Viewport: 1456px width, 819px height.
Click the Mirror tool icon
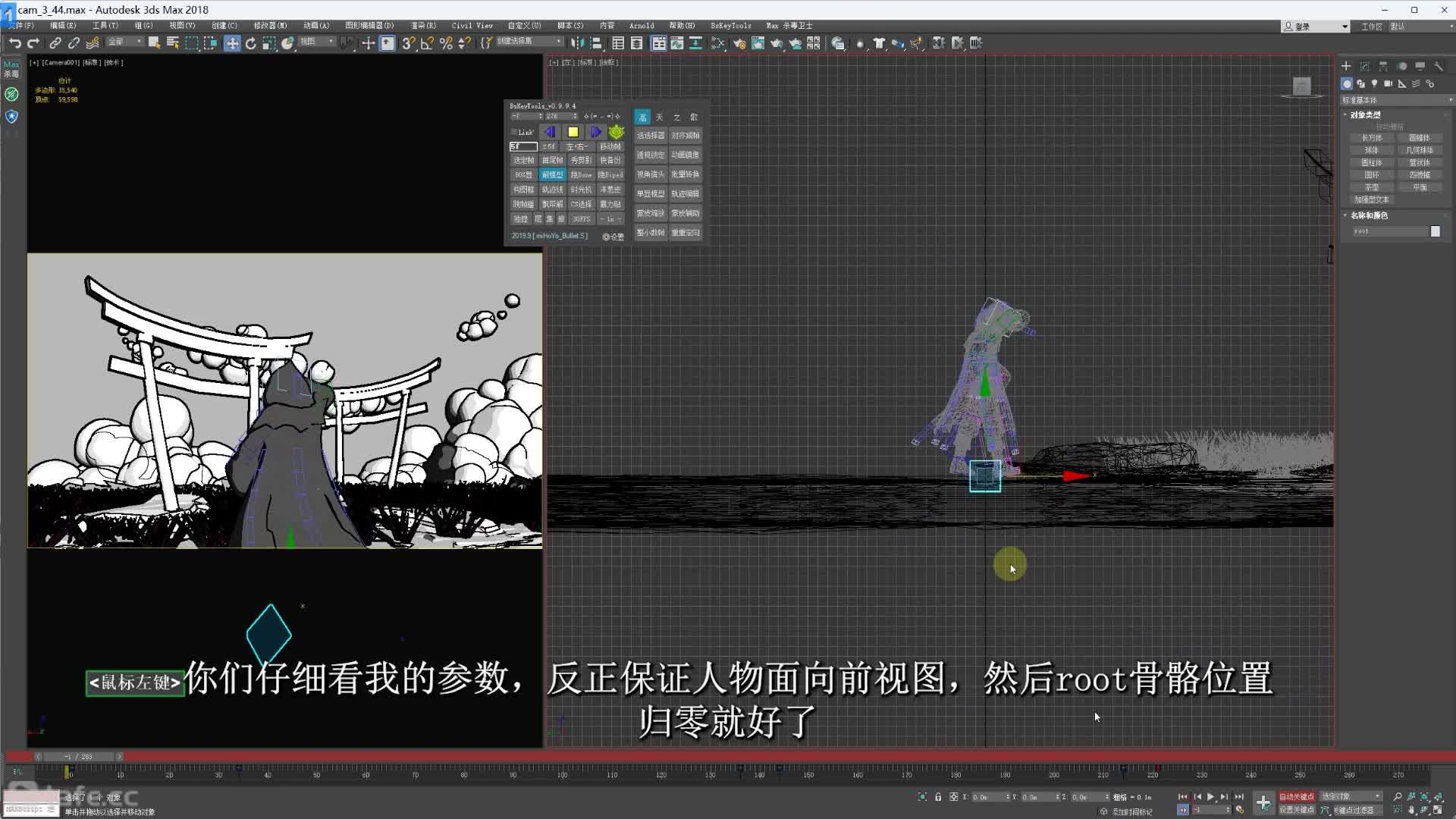(x=577, y=43)
